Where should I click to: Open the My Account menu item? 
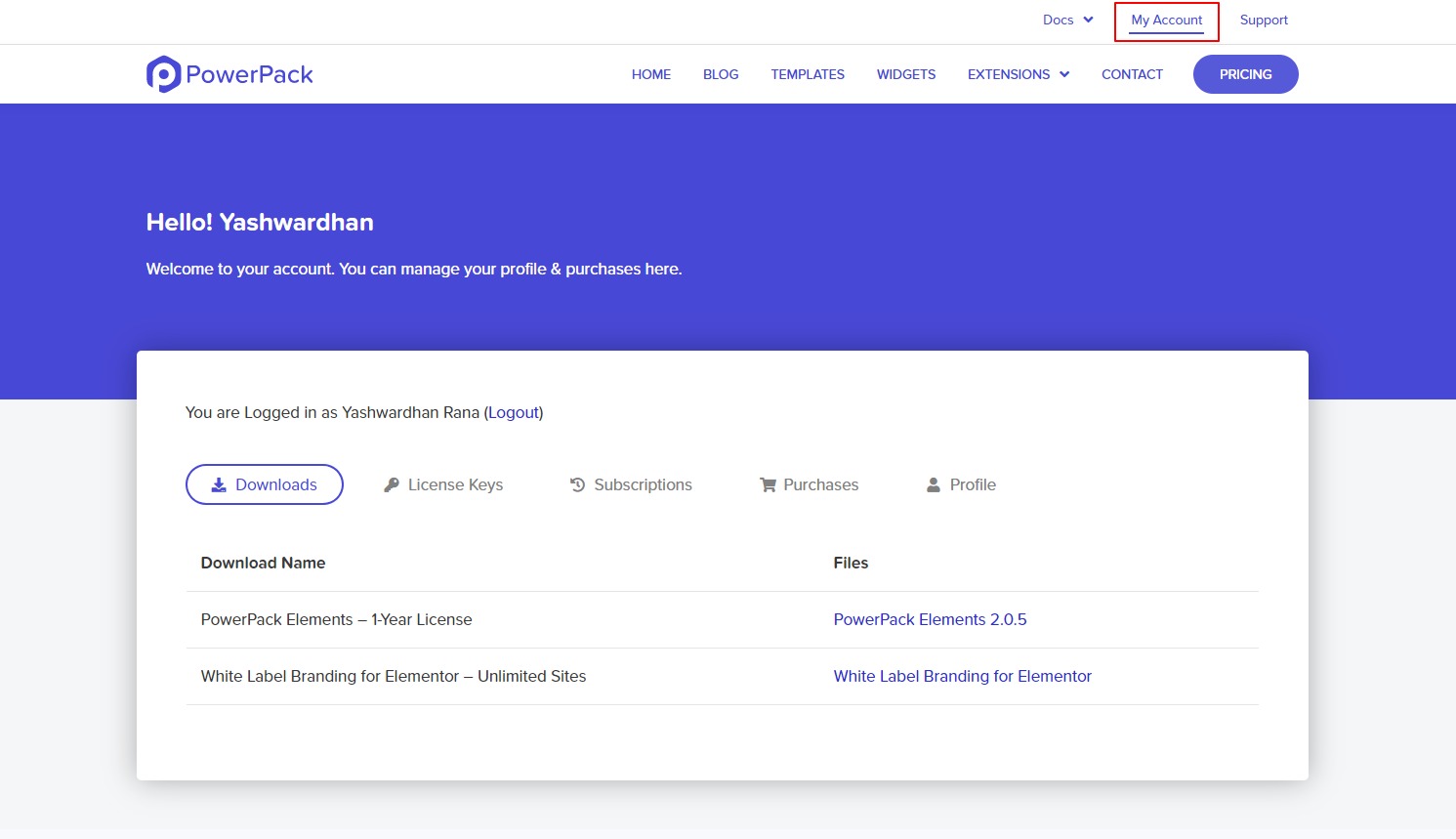(1166, 20)
